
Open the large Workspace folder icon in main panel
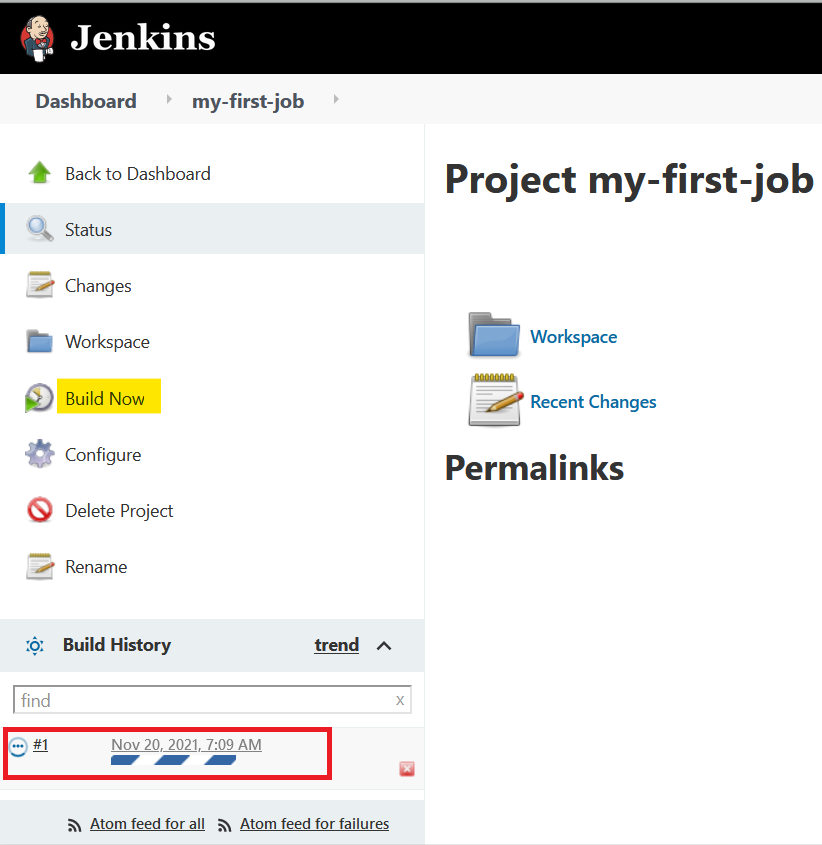click(x=494, y=335)
